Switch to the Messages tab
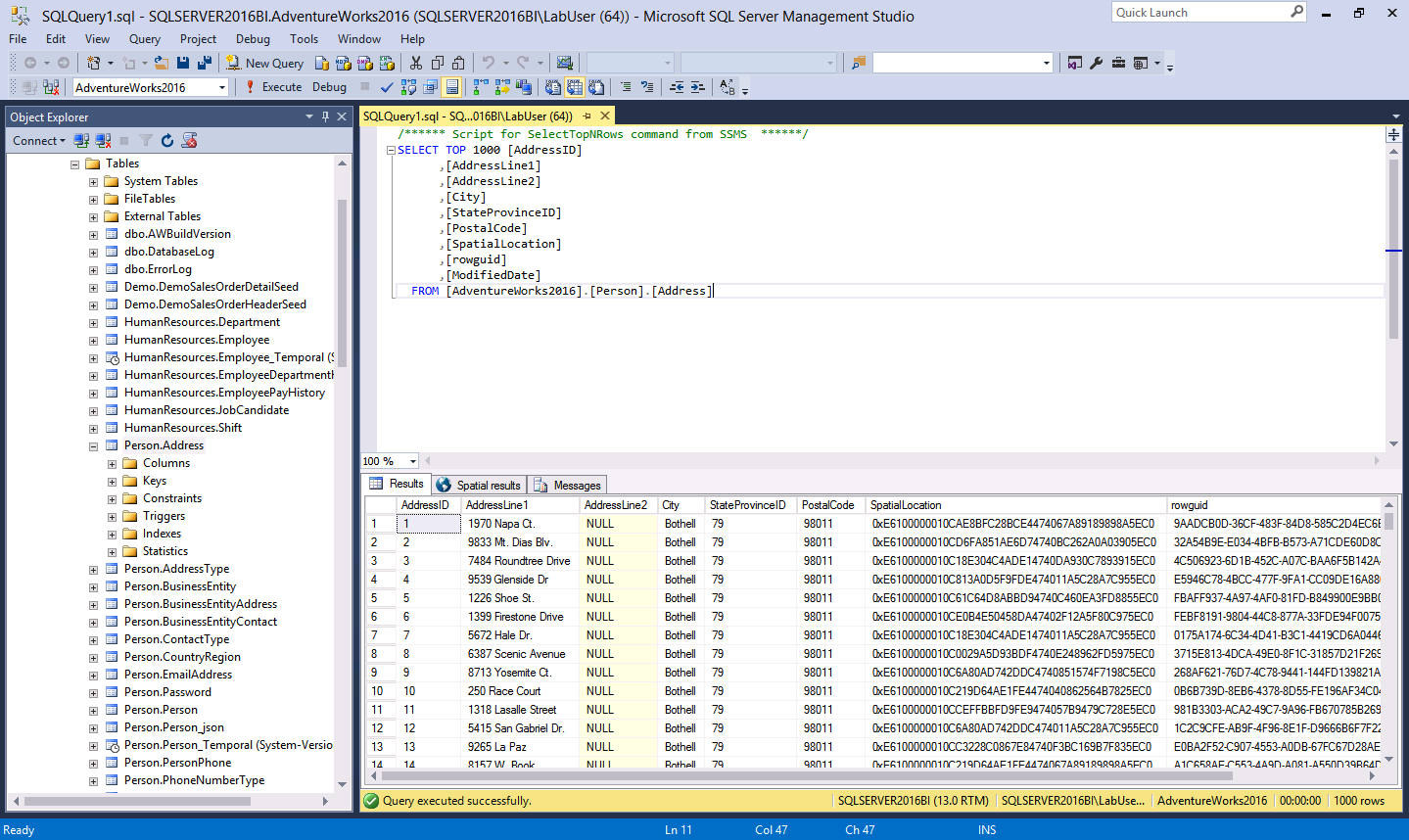This screenshot has height=840, width=1409. (x=568, y=485)
